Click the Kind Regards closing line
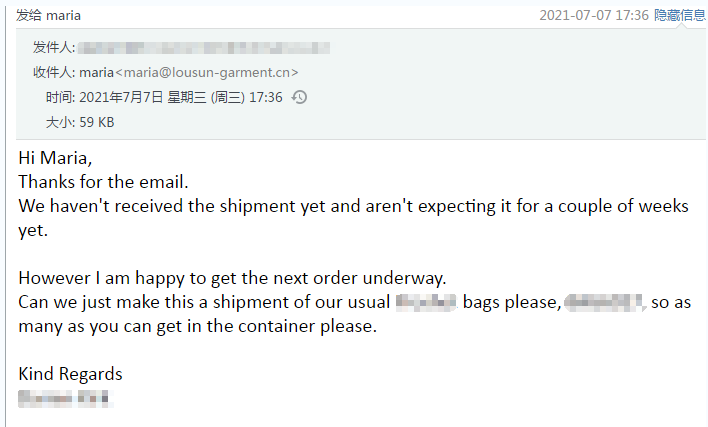Viewport: 708px width, 427px height. 70,374
